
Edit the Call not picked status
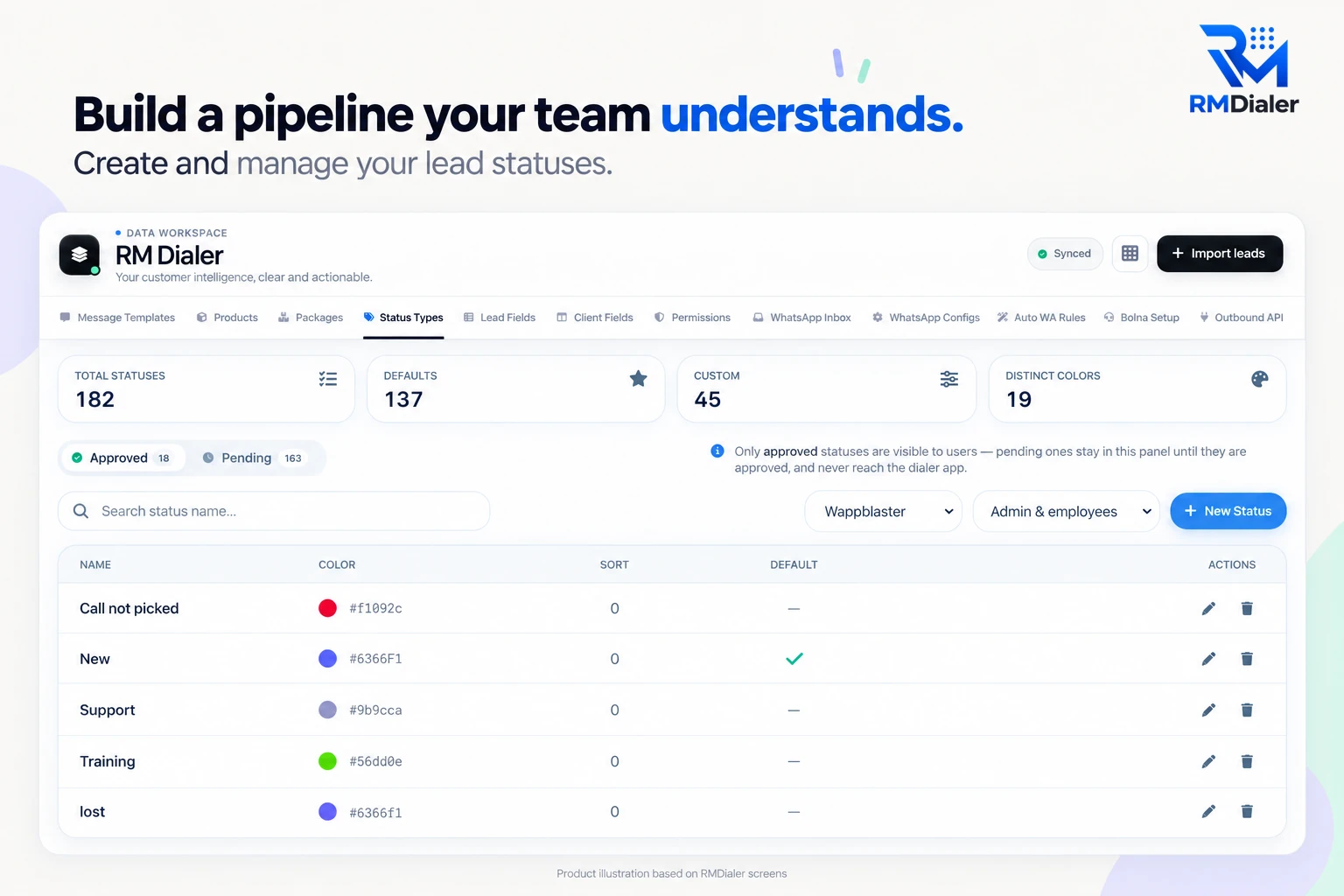pos(1208,608)
